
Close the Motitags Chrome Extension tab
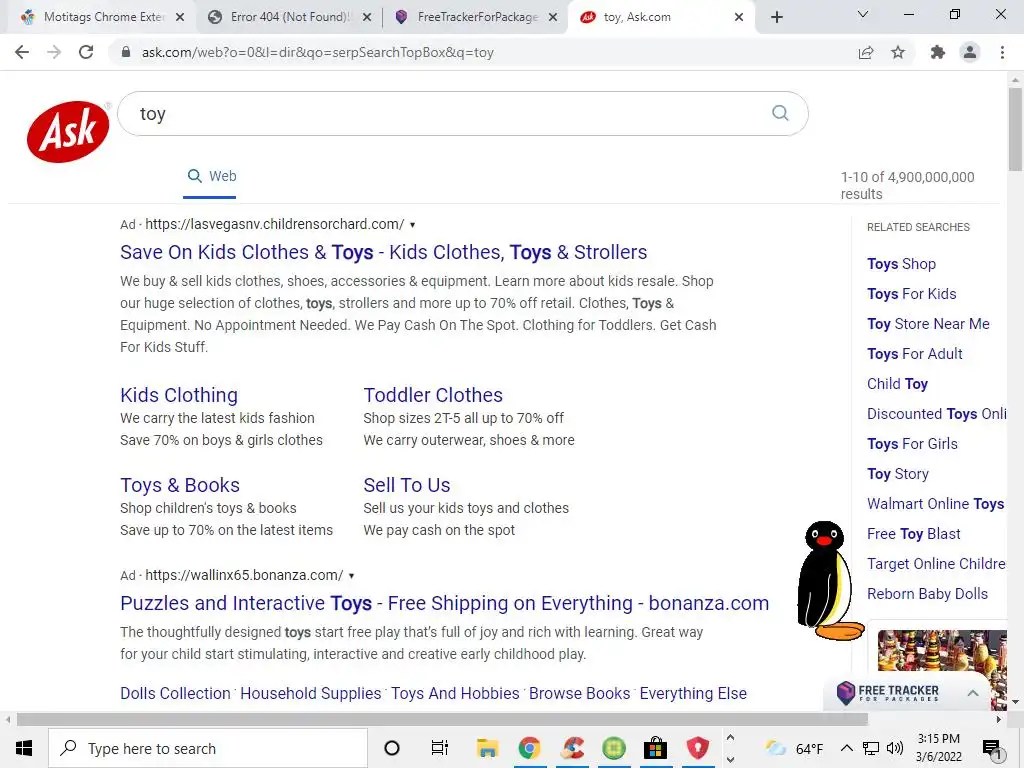coord(180,17)
